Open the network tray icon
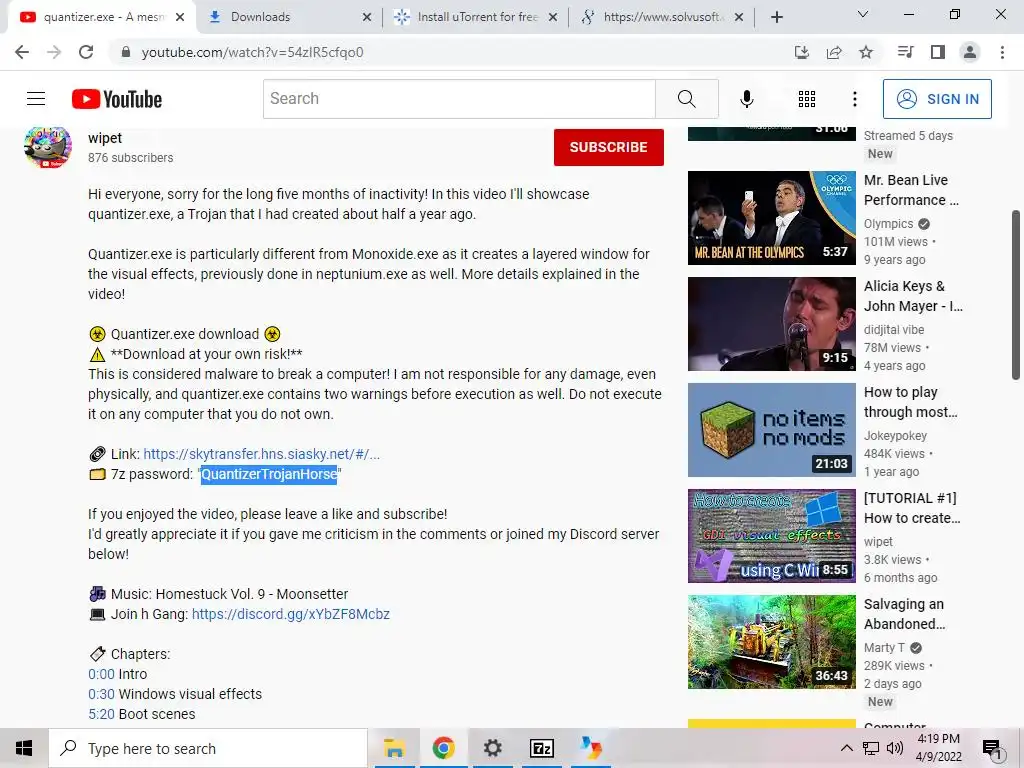Screen dimensions: 1024x768 (x=871, y=748)
